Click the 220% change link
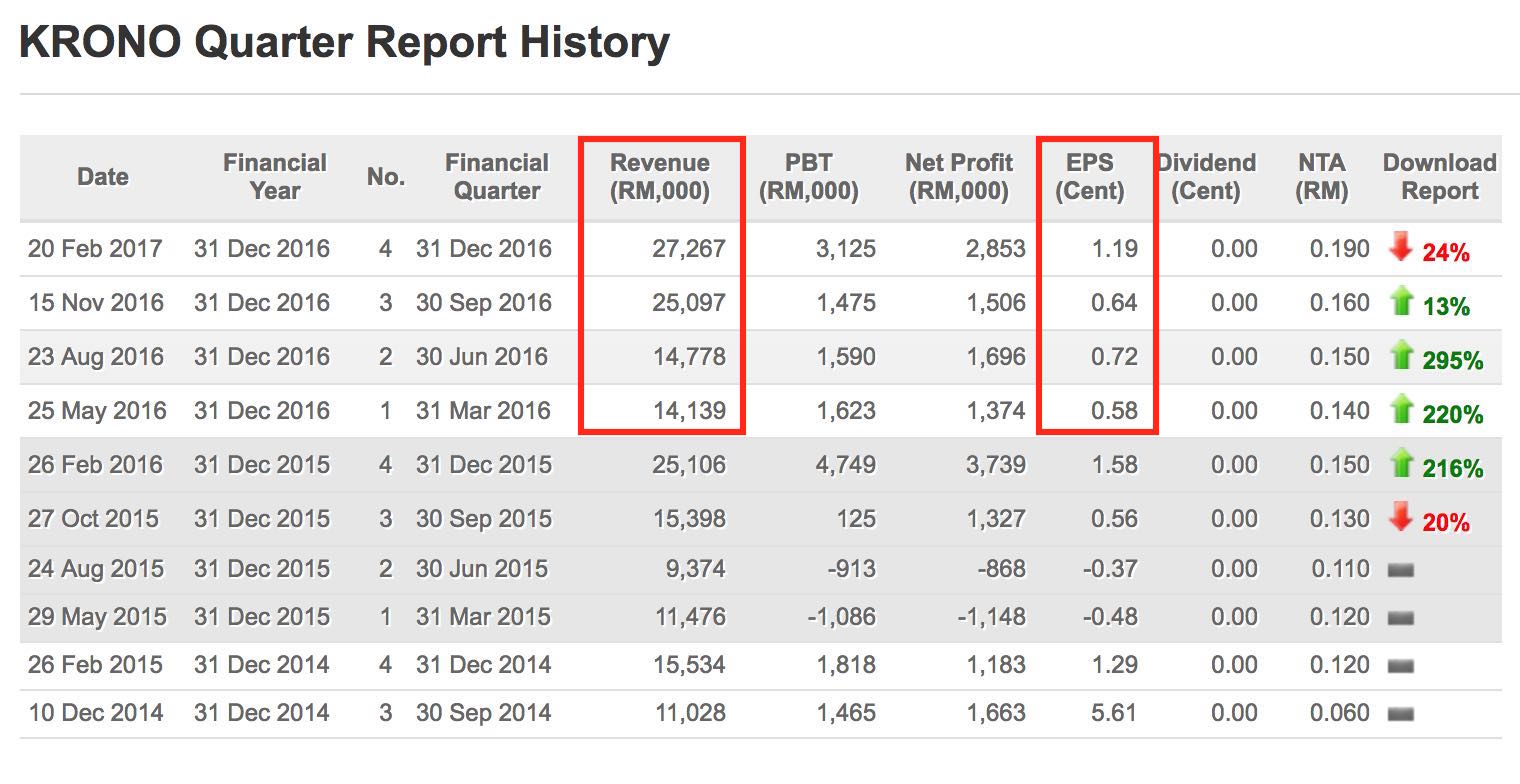1520x784 pixels. [1453, 415]
